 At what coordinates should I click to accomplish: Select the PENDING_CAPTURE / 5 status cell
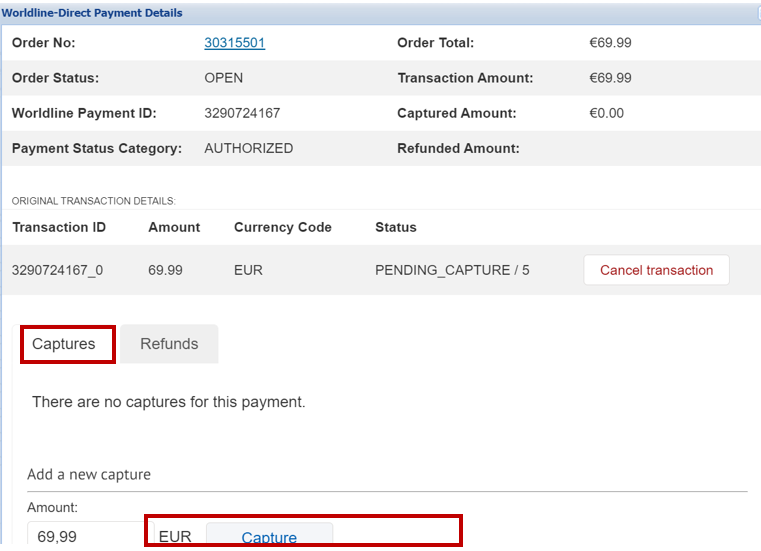tap(452, 270)
